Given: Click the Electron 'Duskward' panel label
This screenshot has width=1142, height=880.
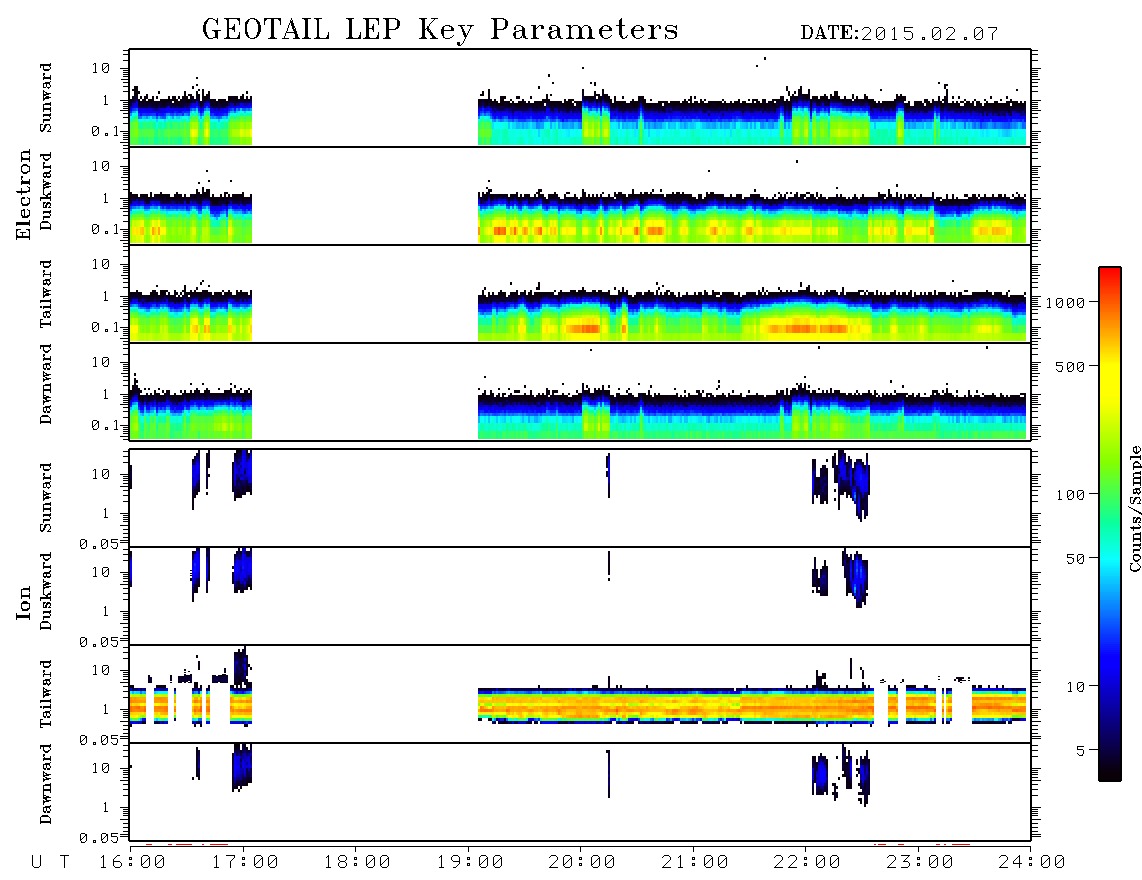Looking at the screenshot, I should [x=46, y=191].
